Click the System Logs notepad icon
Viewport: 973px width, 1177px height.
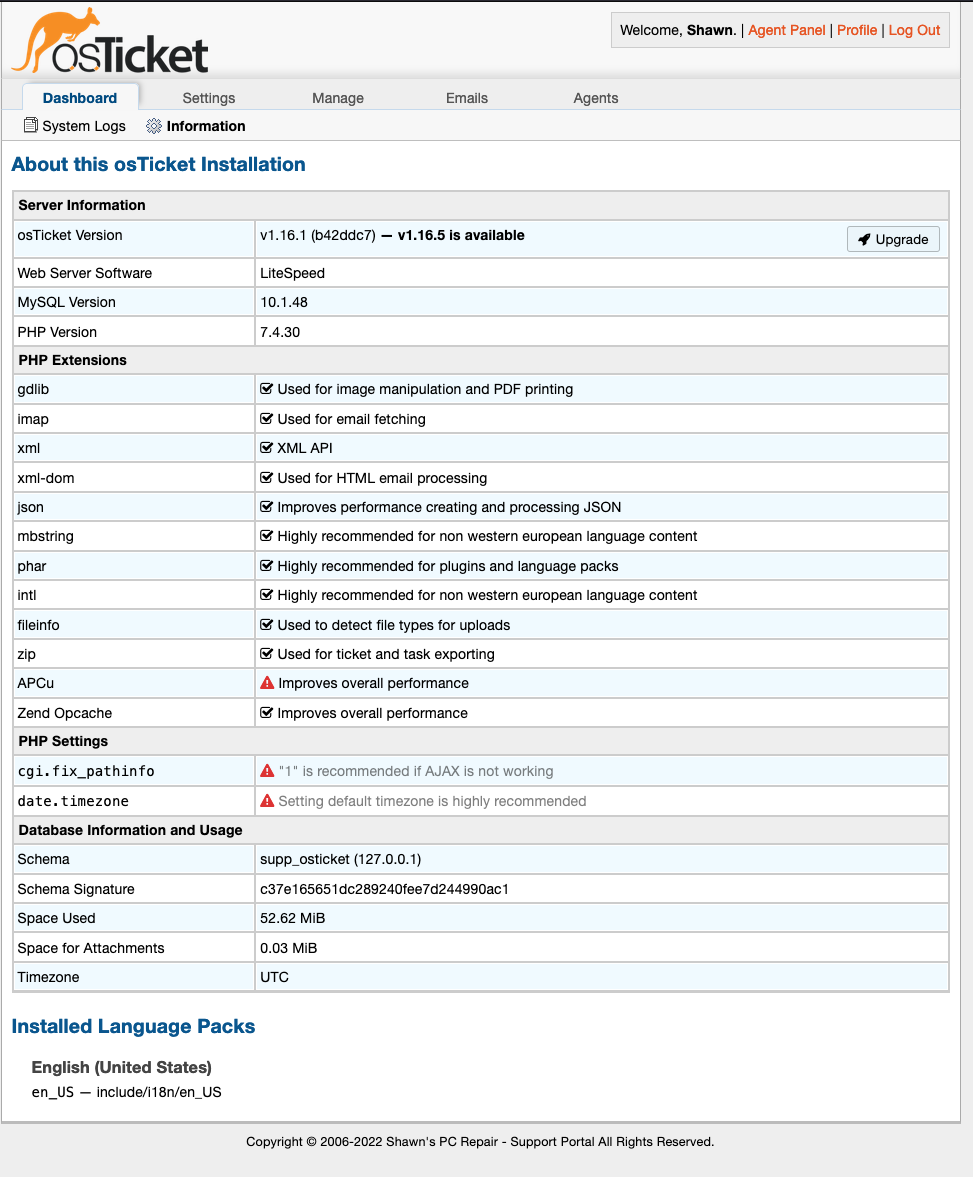click(31, 125)
